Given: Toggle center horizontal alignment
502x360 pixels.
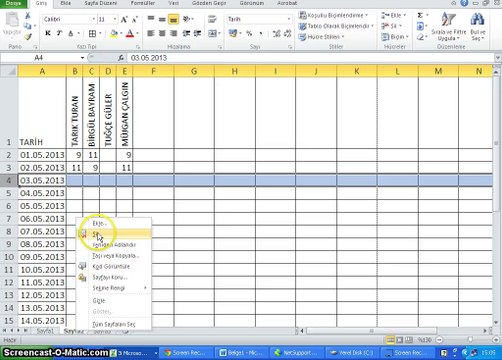Looking at the screenshot, I should (162, 33).
